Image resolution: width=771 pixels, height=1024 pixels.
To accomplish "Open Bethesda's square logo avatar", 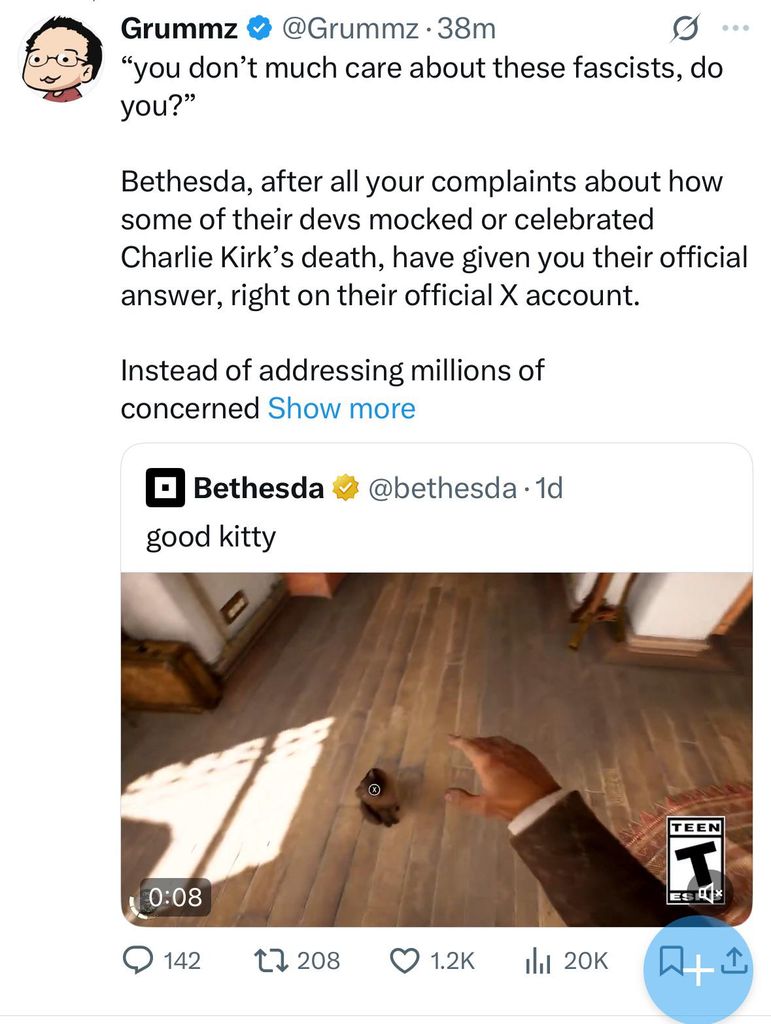I will click(165, 488).
